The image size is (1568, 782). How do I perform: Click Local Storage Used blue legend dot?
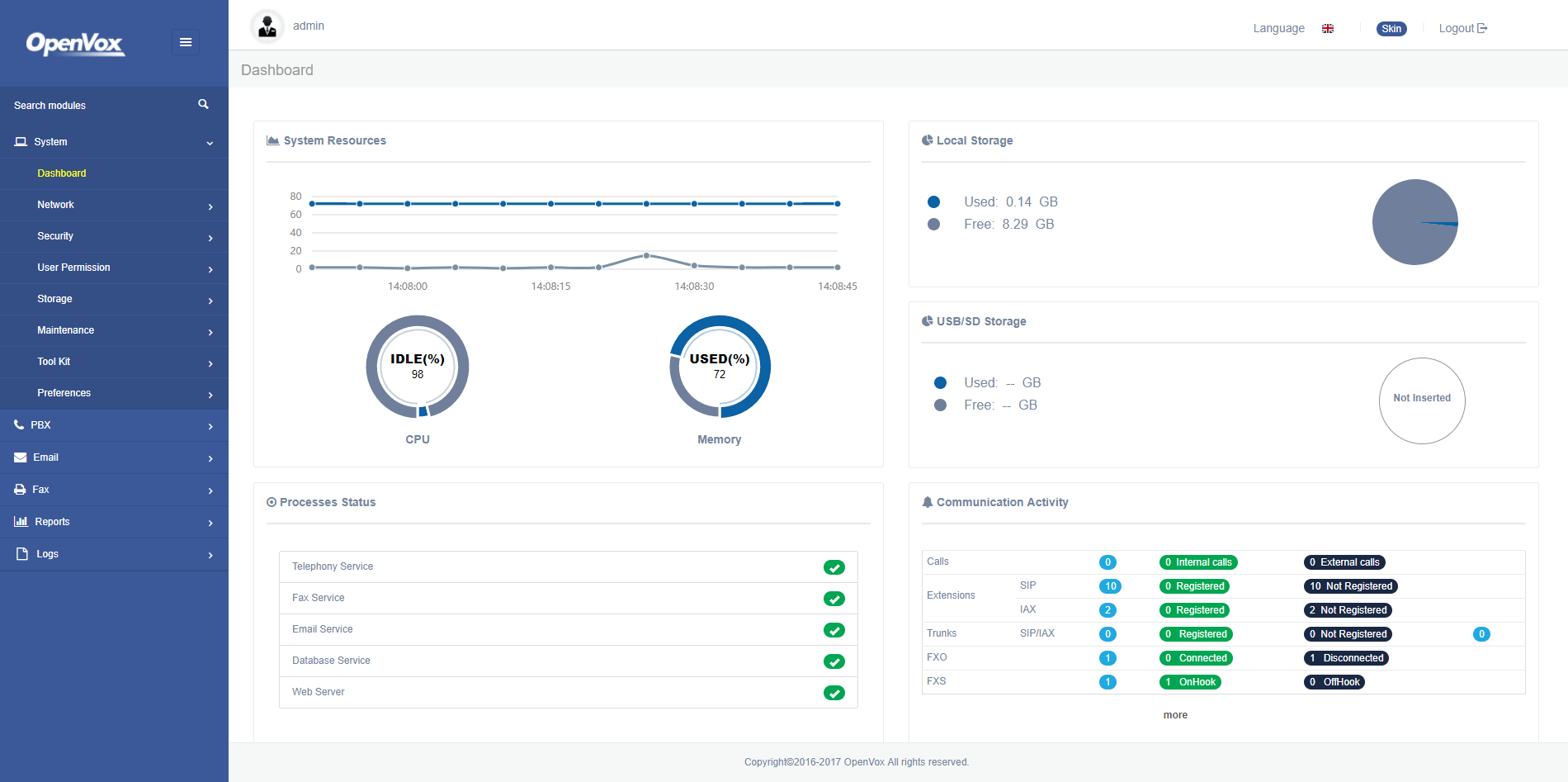(x=933, y=202)
